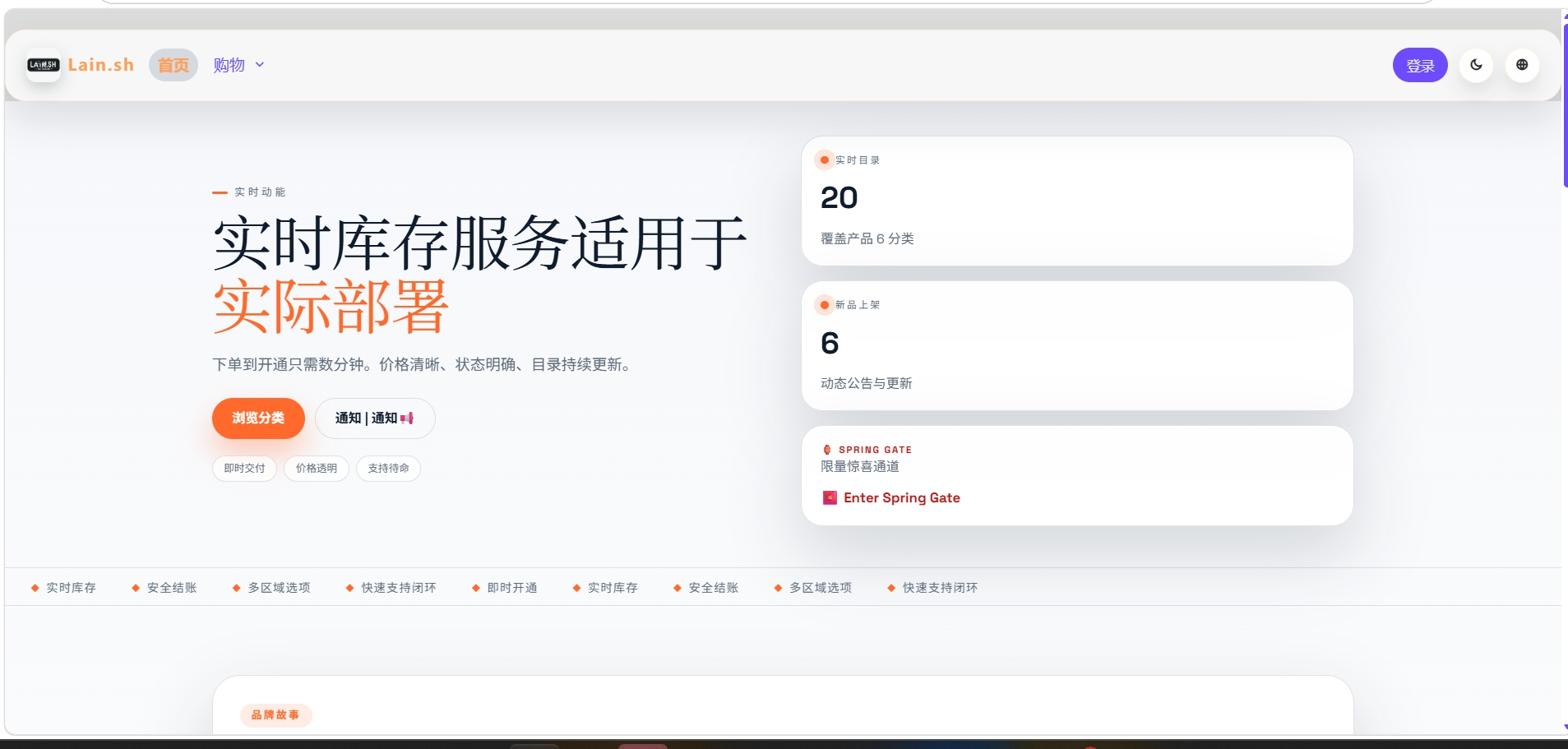Open language selector globe icon
This screenshot has height=749, width=1568.
tap(1521, 65)
